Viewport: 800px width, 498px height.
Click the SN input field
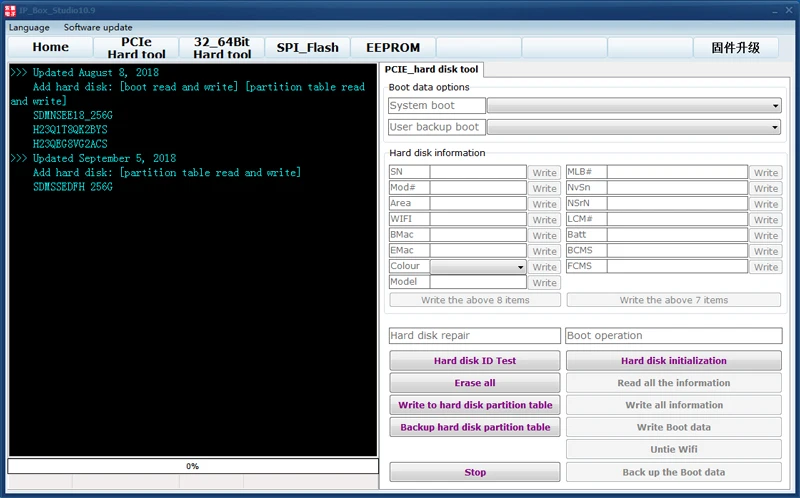[478, 172]
